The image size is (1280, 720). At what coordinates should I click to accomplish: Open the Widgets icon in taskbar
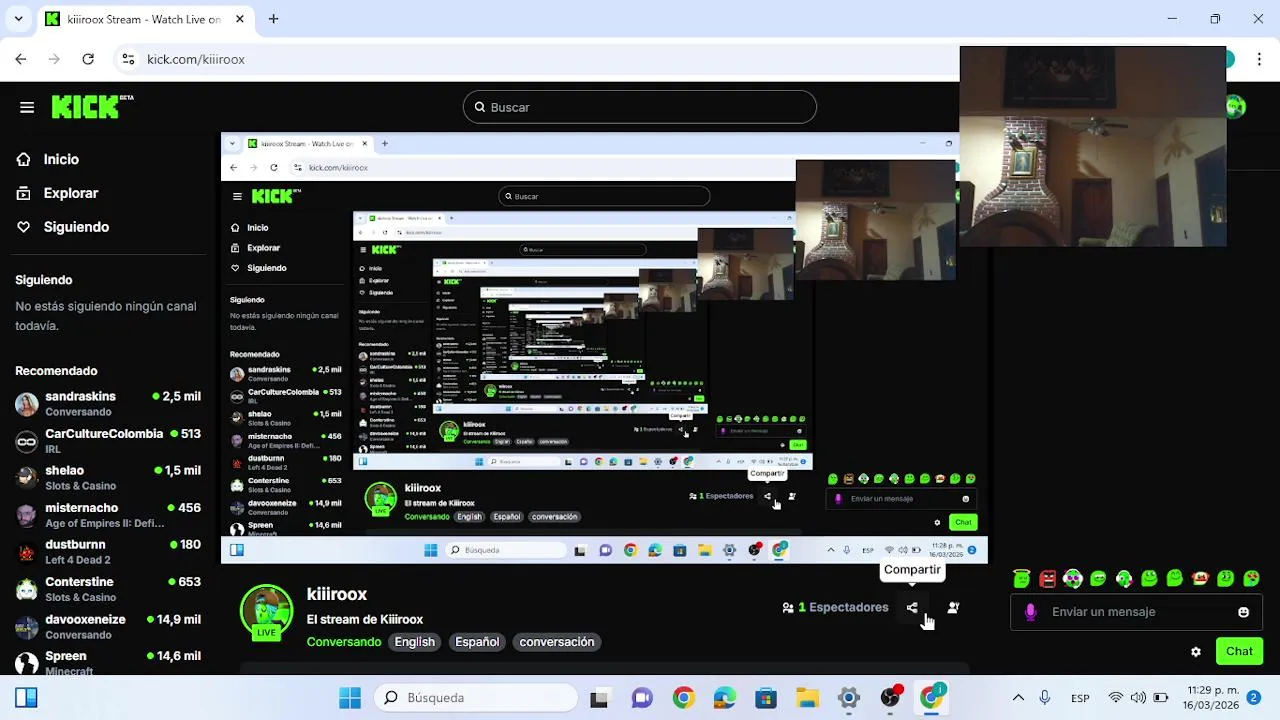[x=26, y=698]
